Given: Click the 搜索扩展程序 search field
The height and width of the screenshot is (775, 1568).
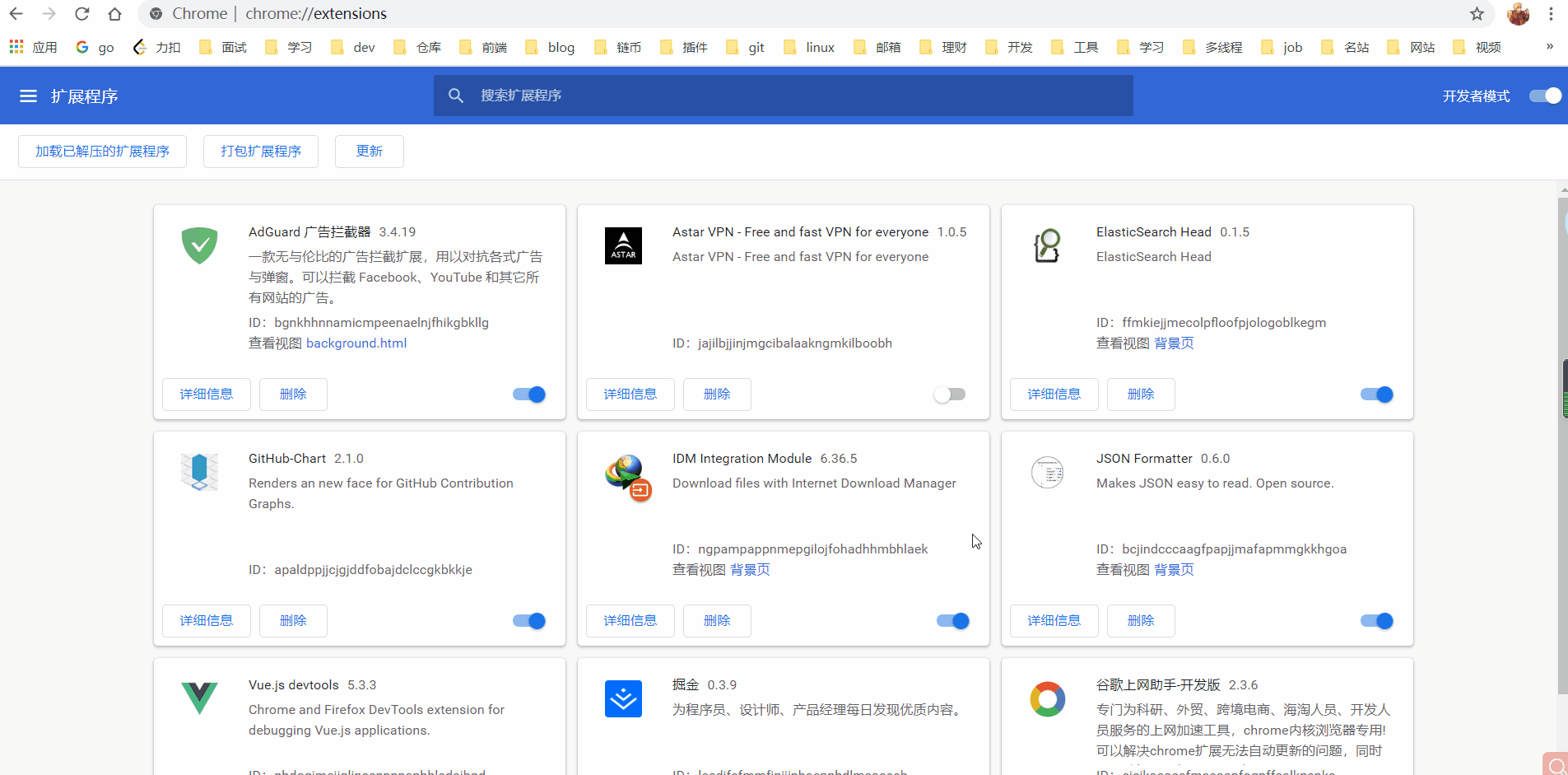Looking at the screenshot, I should [784, 96].
